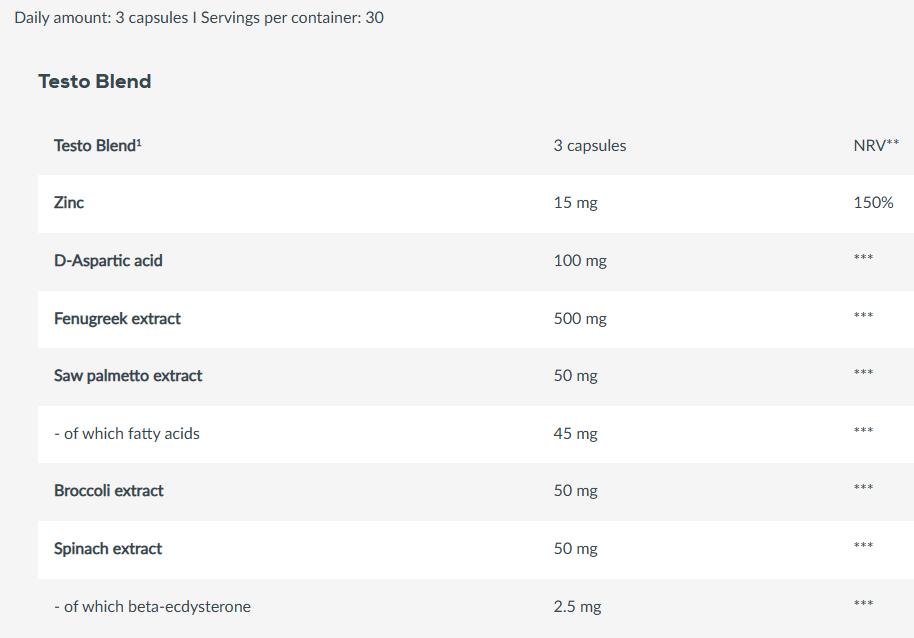The width and height of the screenshot is (914, 638).
Task: Select the Saw palmetto extract label
Action: [128, 376]
